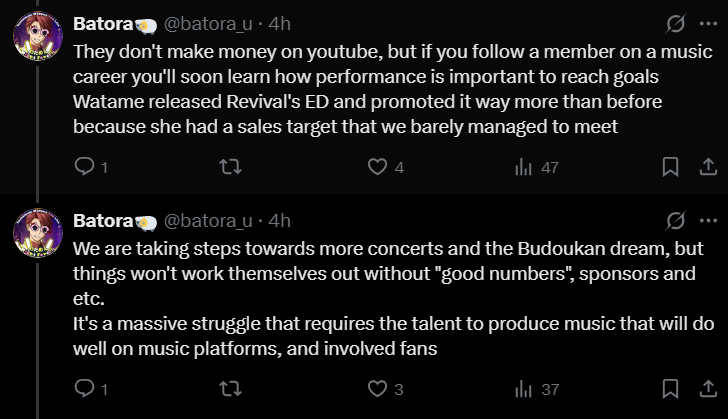Open more options on second tweet
Image resolution: width=728 pixels, height=419 pixels.
pos(707,220)
